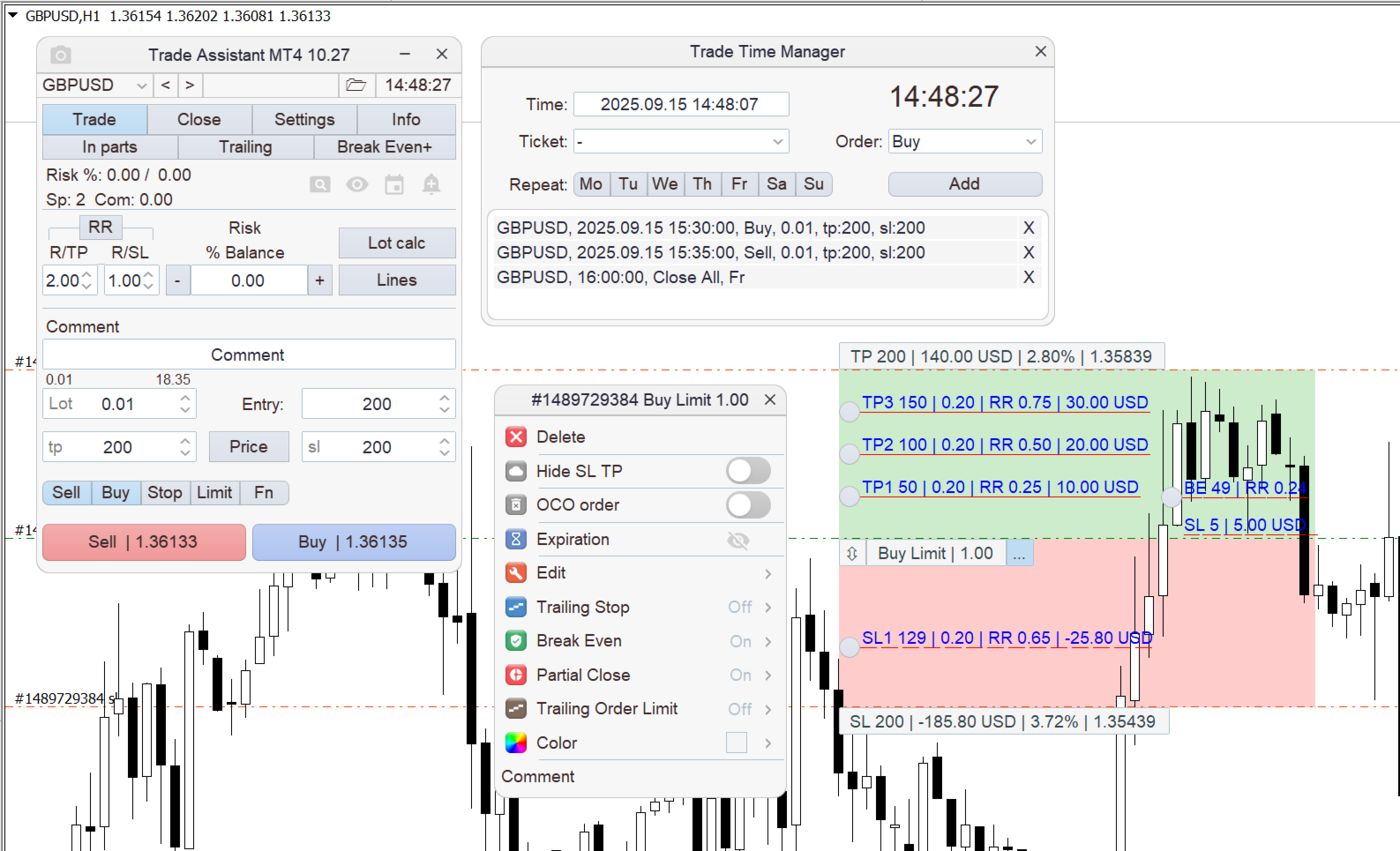The width and height of the screenshot is (1400, 851).
Task: Click the Trailing Order Limit icon
Action: pyautogui.click(x=516, y=708)
